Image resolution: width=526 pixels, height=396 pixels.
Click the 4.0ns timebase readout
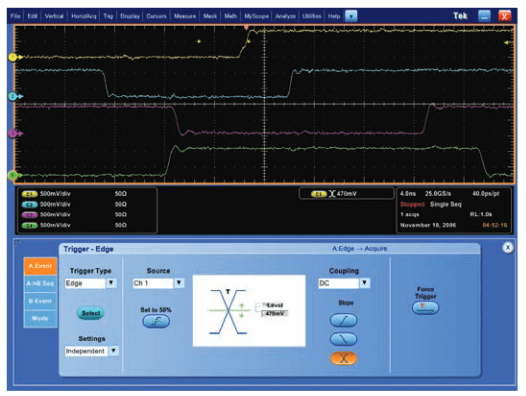click(x=408, y=194)
